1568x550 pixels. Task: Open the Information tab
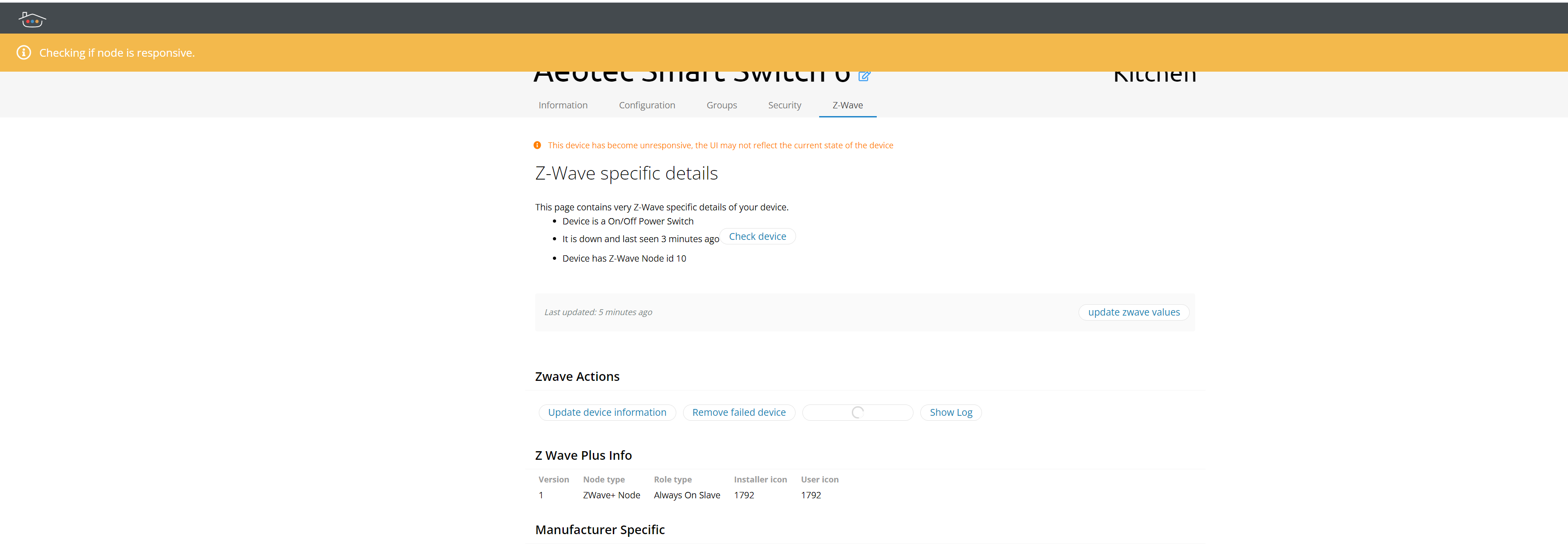click(x=562, y=105)
